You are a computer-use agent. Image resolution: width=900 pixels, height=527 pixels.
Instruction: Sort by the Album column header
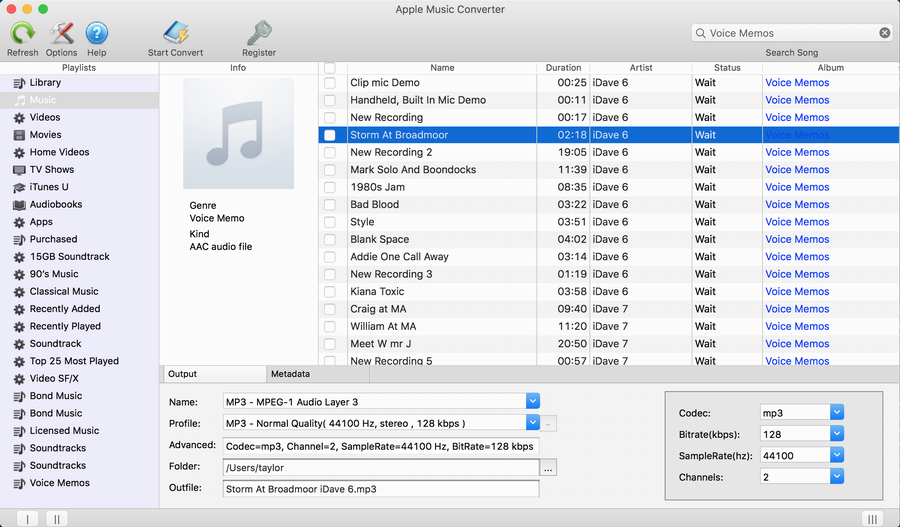coord(831,68)
